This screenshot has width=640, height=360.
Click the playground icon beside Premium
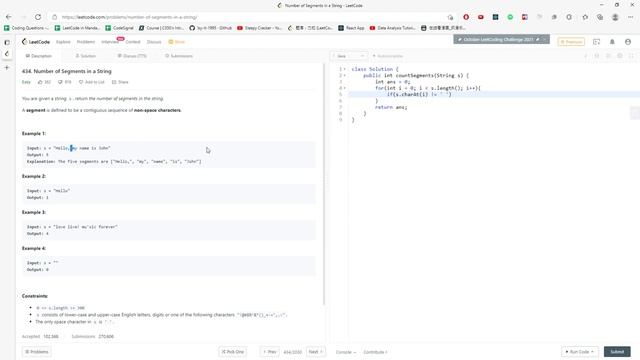click(596, 42)
